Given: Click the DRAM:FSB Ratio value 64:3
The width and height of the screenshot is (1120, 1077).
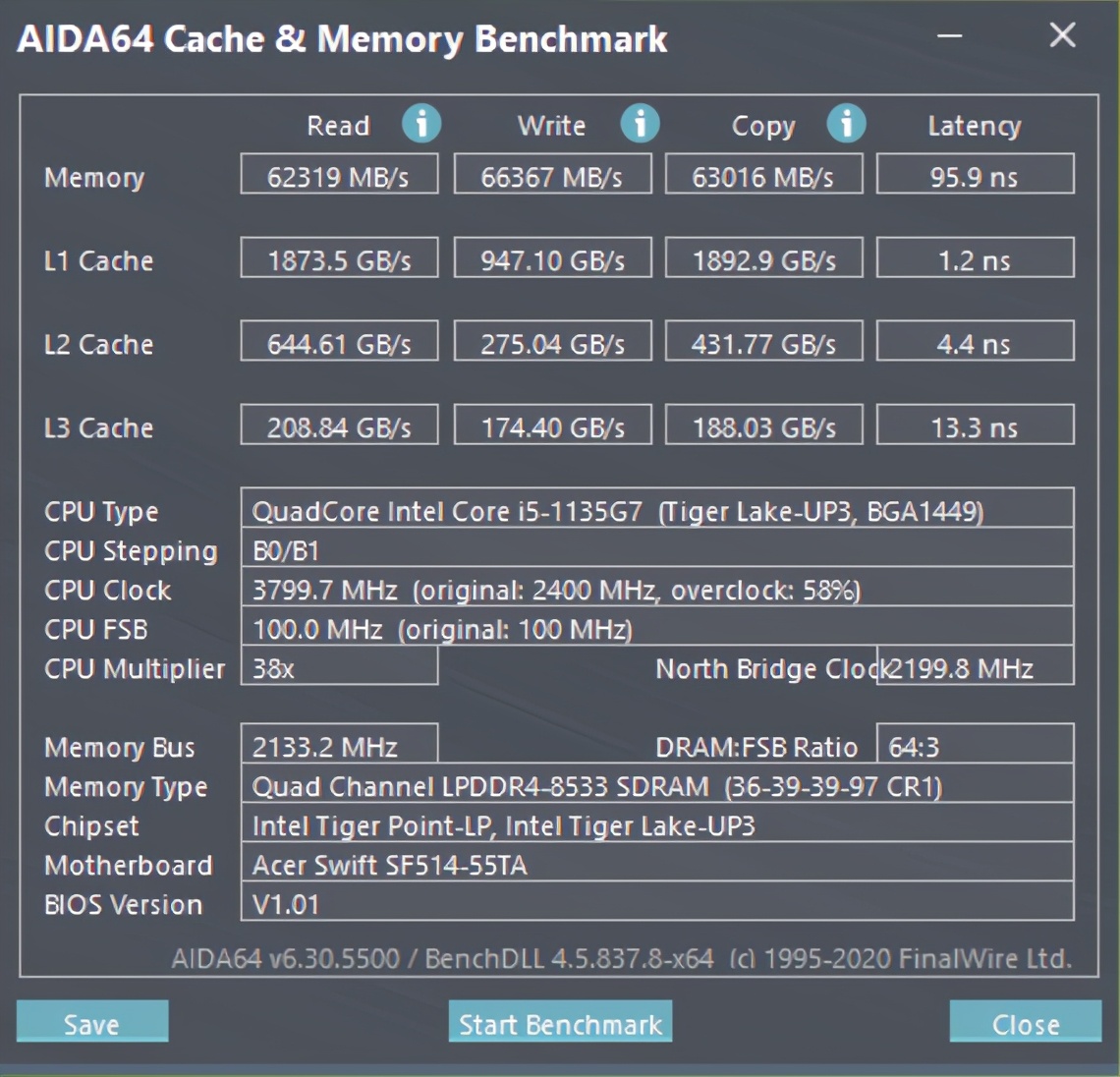Looking at the screenshot, I should [974, 746].
